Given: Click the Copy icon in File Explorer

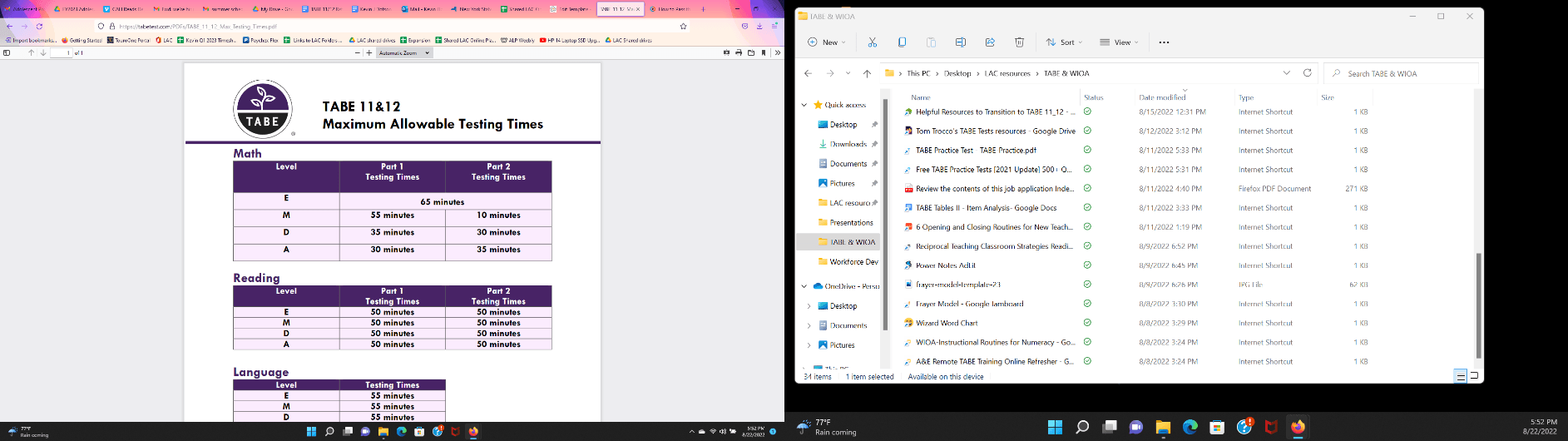Looking at the screenshot, I should pos(902,42).
